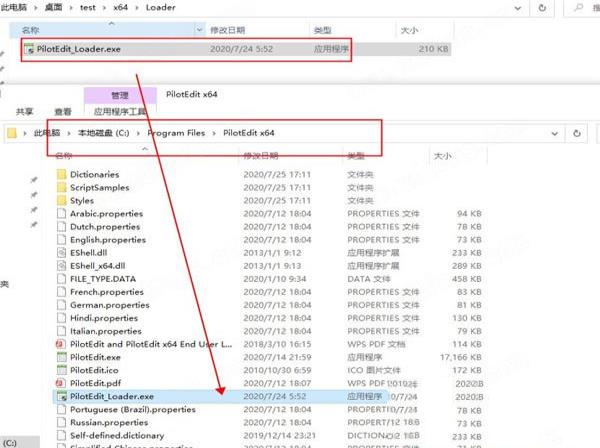Click the date 2010/10/30 6:59 cell
600x448 pixels.
click(277, 370)
